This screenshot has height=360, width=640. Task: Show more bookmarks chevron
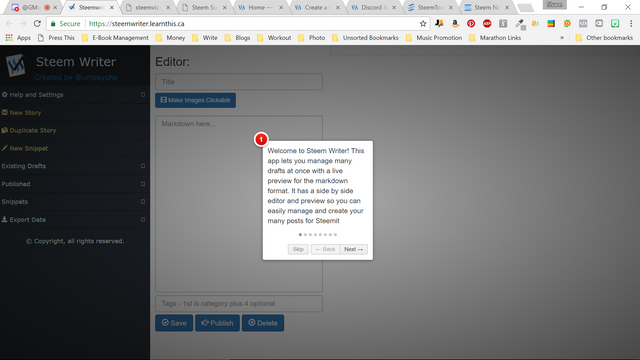pos(562,38)
